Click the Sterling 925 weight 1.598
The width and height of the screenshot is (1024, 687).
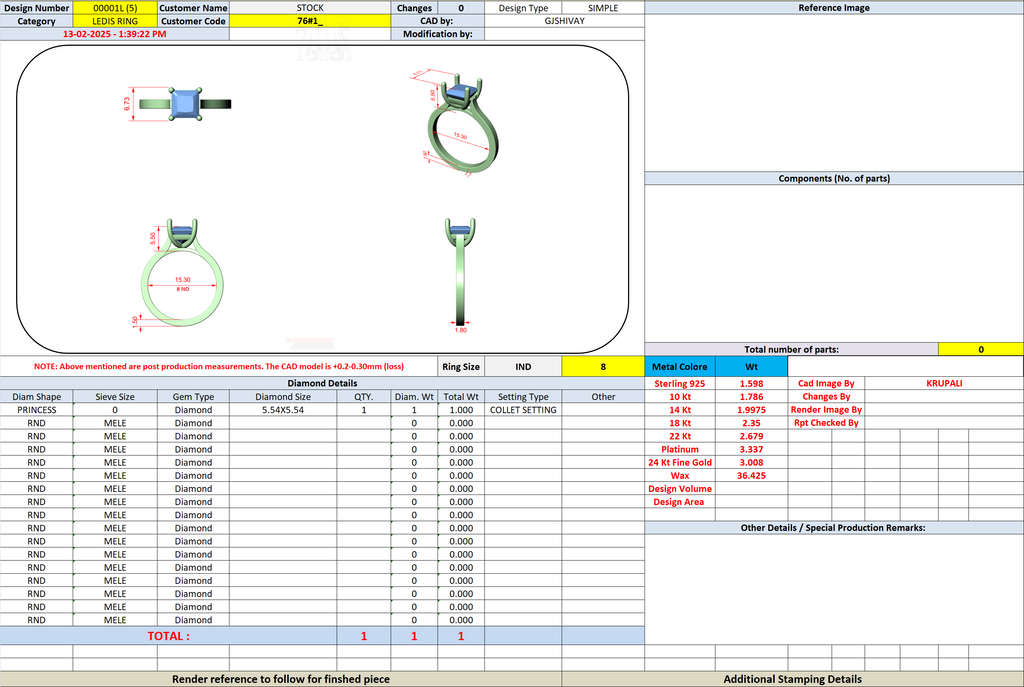752,383
